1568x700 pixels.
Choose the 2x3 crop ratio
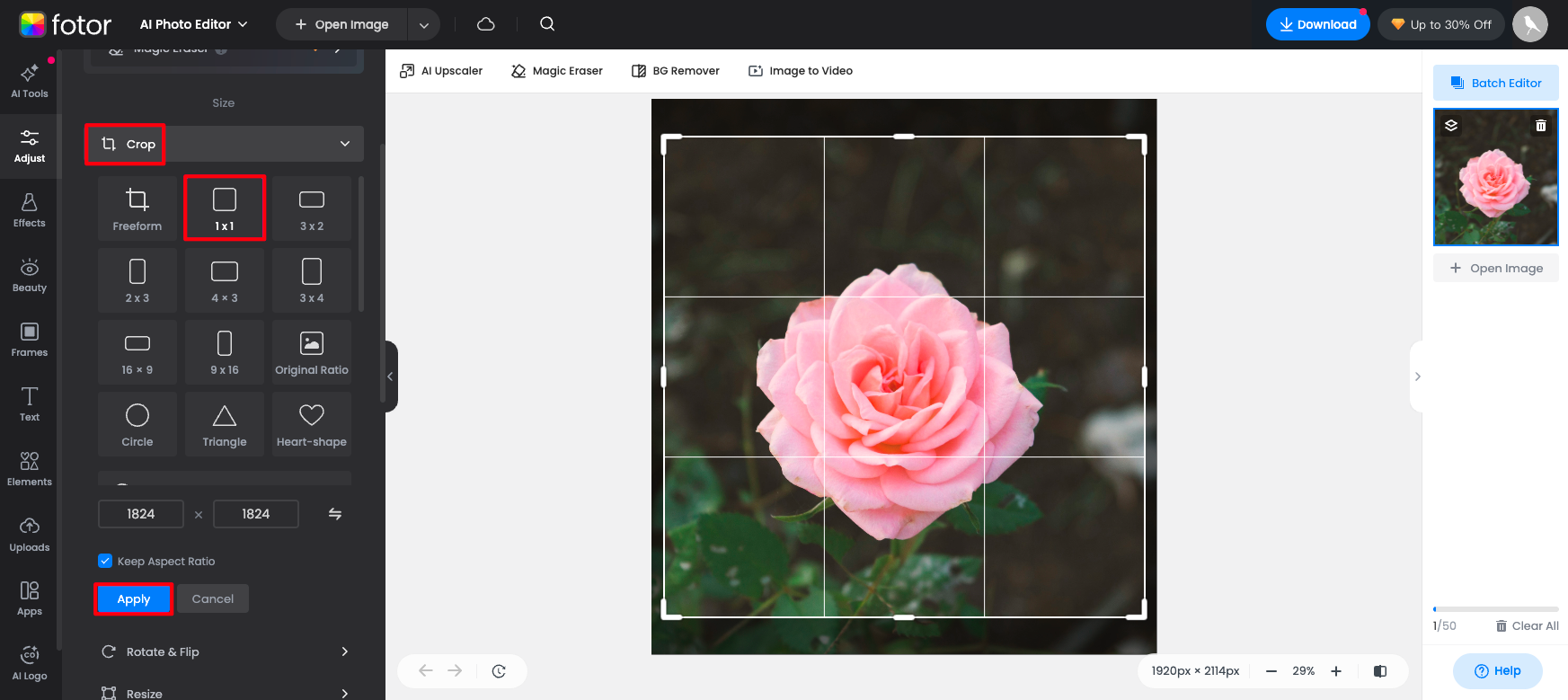click(137, 280)
